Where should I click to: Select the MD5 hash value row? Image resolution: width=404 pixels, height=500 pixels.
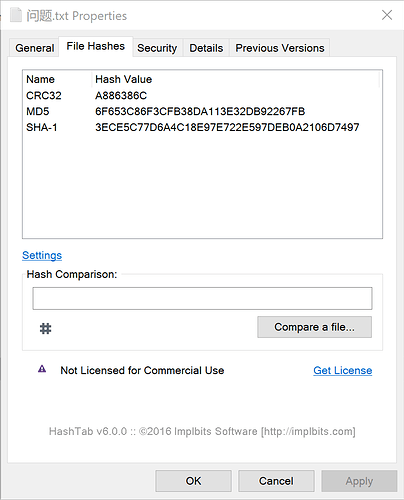pyautogui.click(x=202, y=111)
